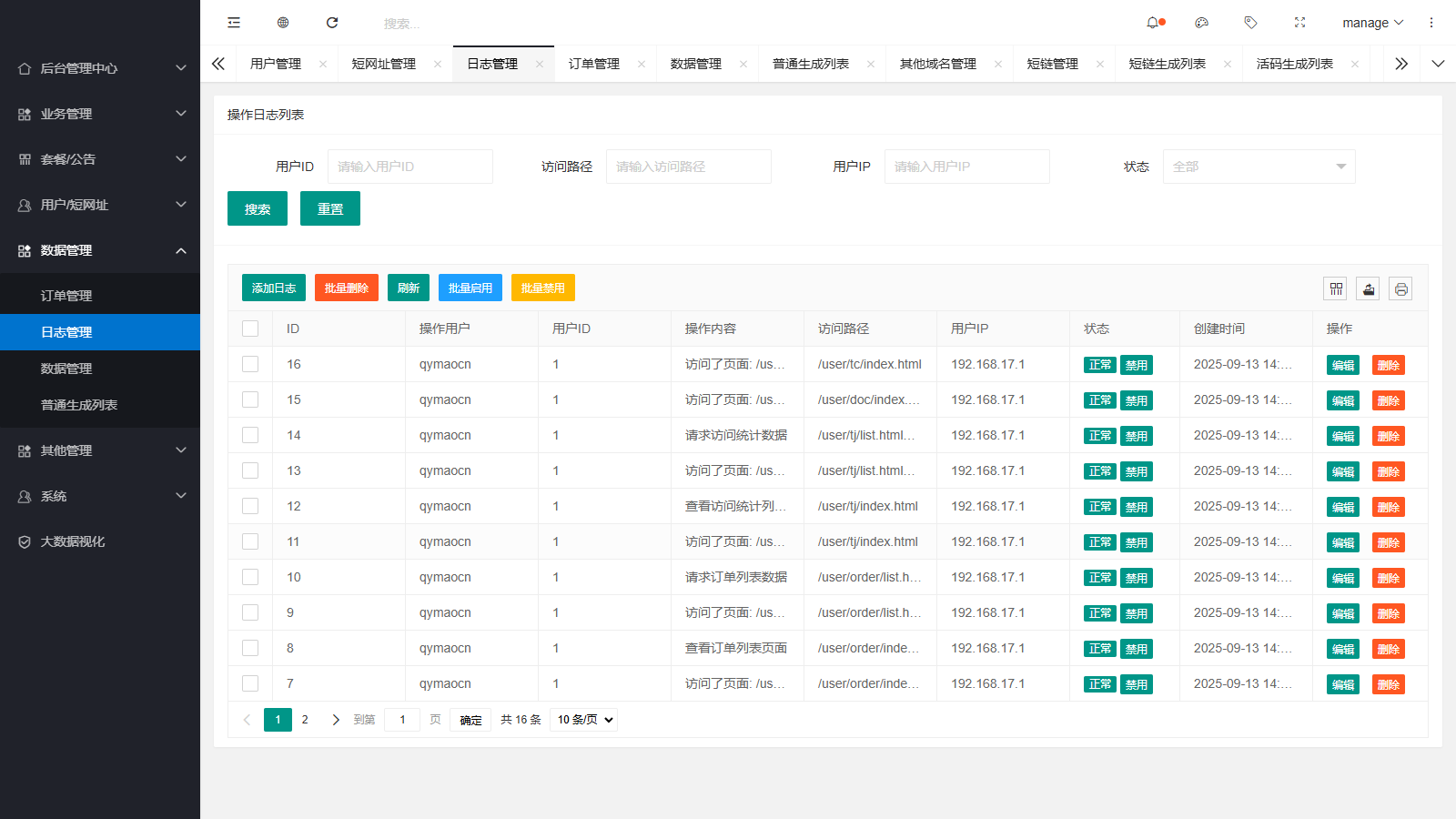Open the language globe icon
The width and height of the screenshot is (1456, 819).
coord(282,22)
